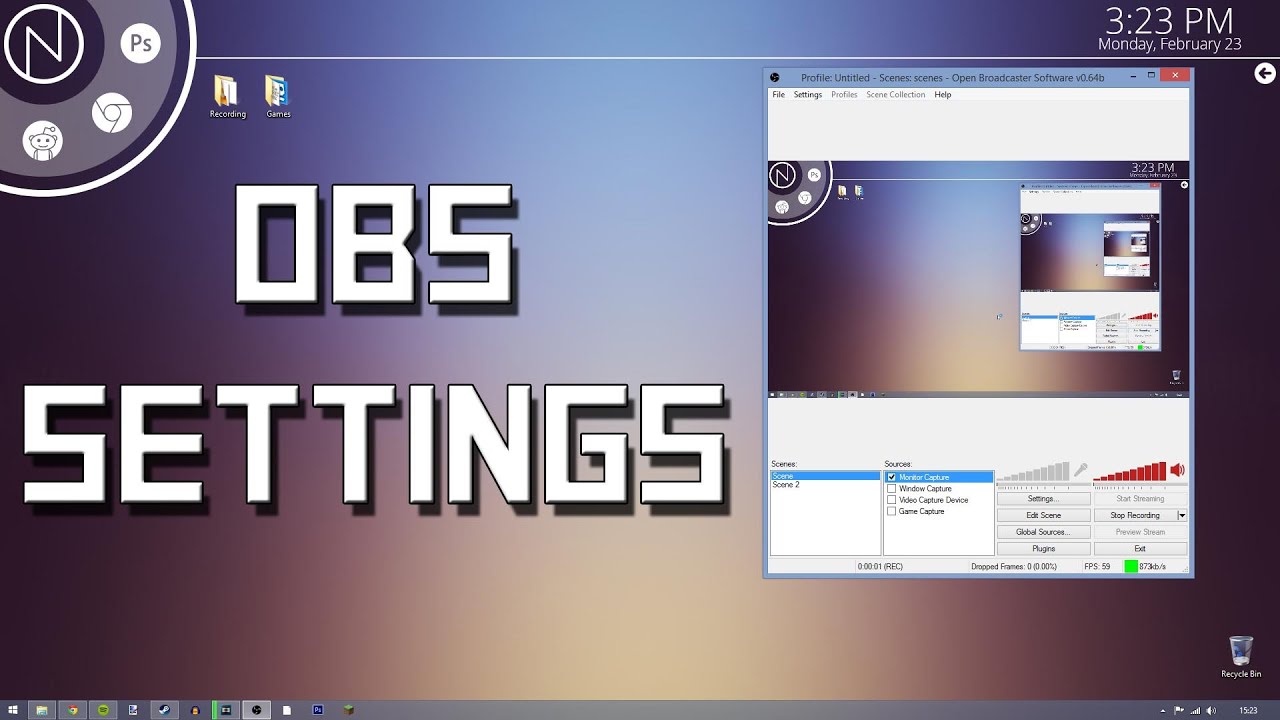Enable the Window Capture source
This screenshot has width=1280, height=720.
click(x=892, y=488)
